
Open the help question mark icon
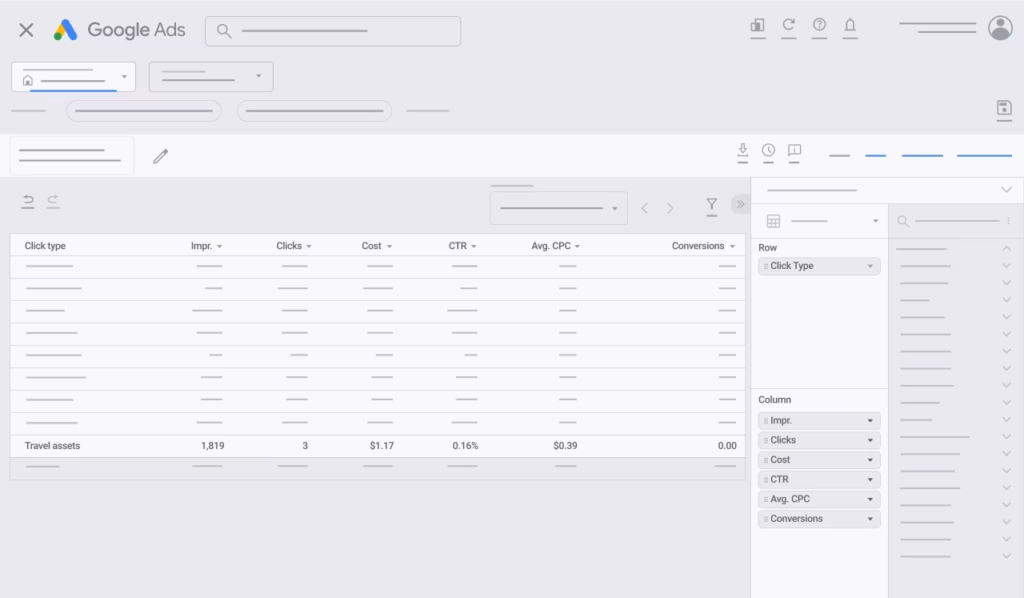819,26
